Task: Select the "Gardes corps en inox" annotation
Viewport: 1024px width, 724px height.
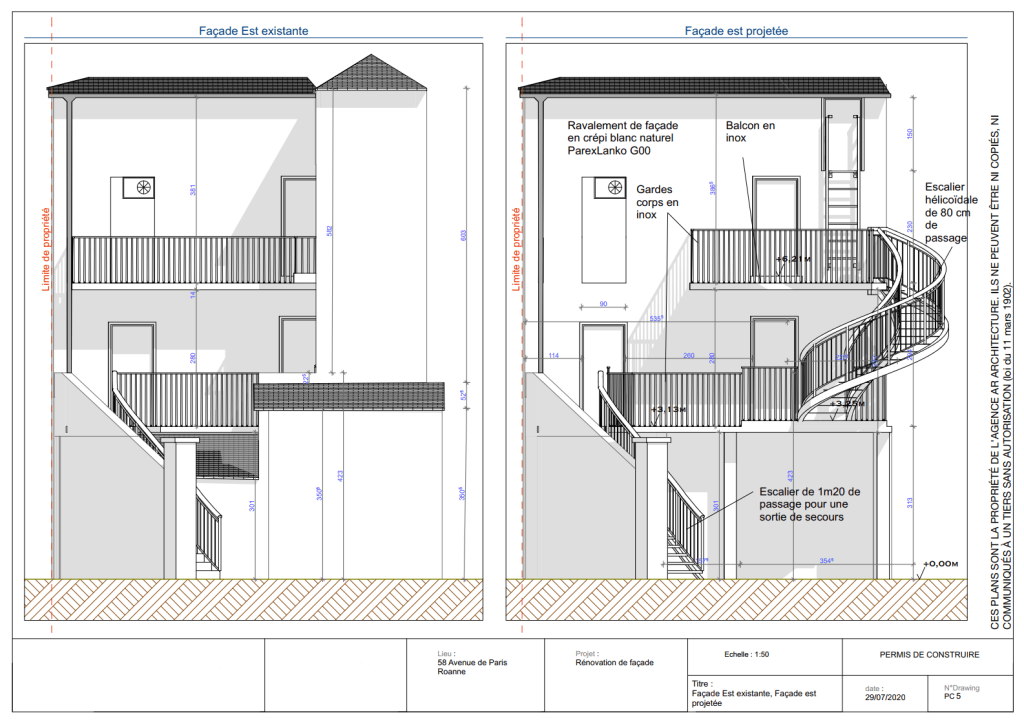Action: pos(657,203)
